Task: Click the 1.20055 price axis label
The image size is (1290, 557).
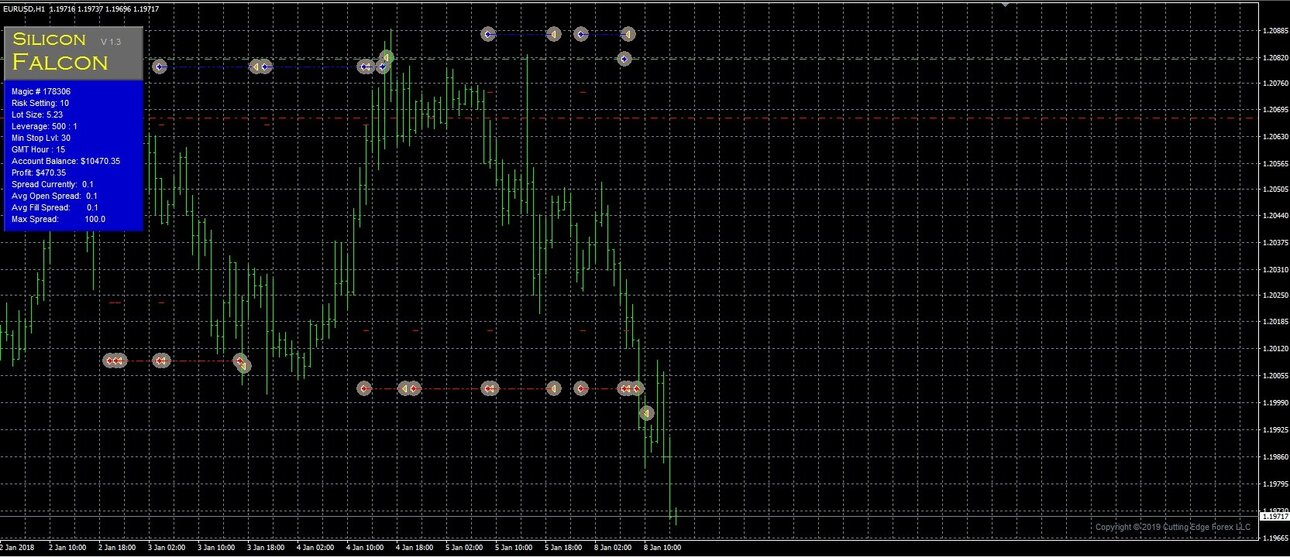Action: [1275, 376]
